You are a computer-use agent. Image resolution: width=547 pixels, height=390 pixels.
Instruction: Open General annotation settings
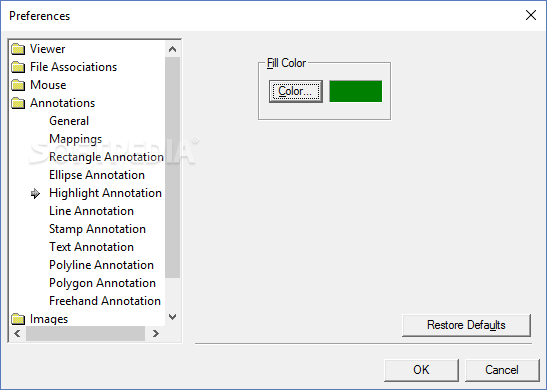click(x=69, y=121)
